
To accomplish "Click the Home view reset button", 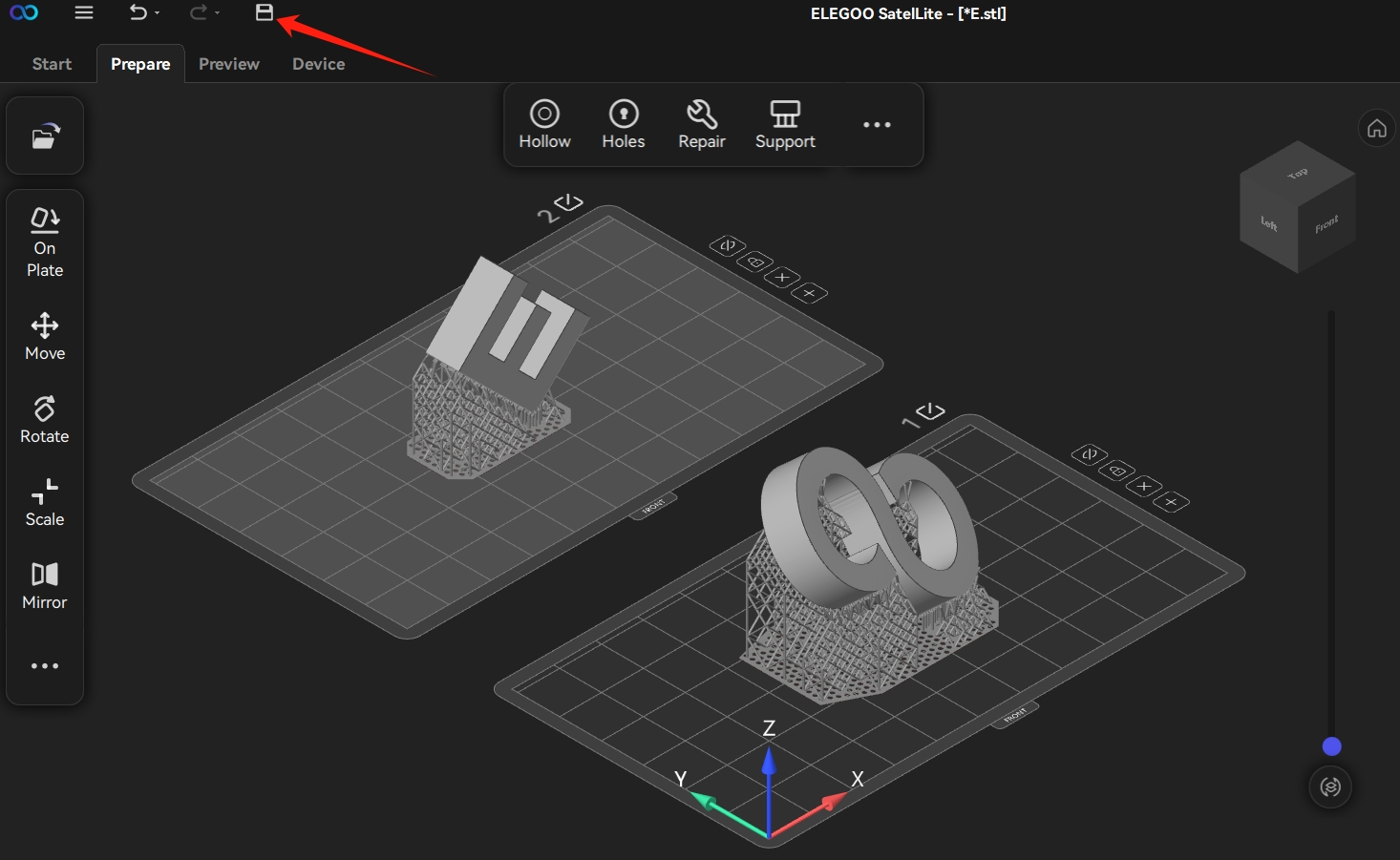I will coord(1376,128).
